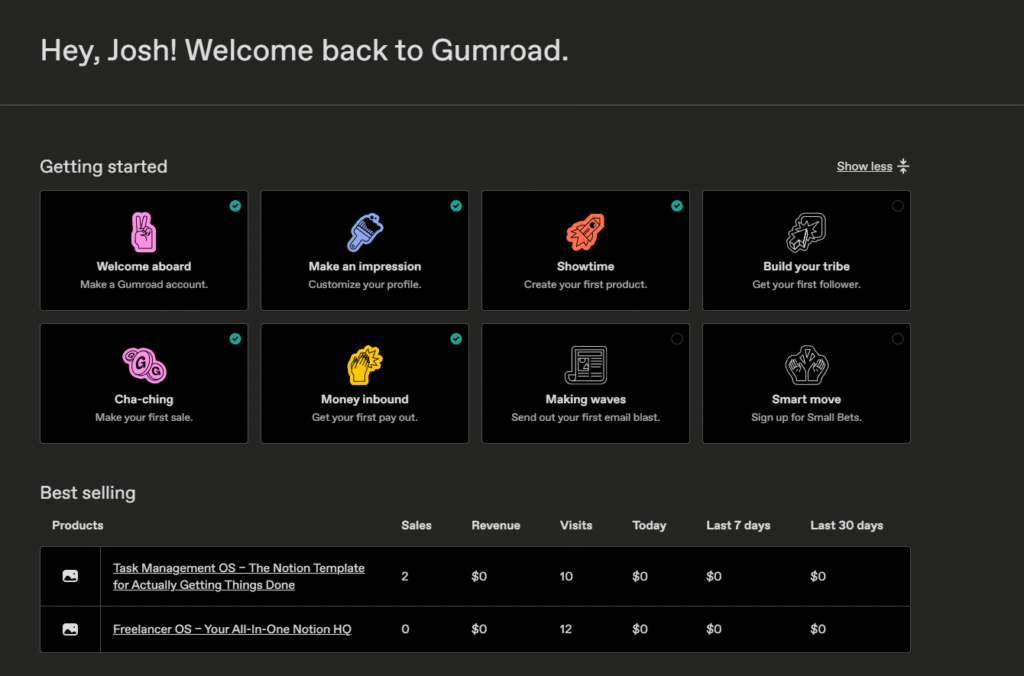Click the Showtime card title
The height and width of the screenshot is (676, 1024).
(x=585, y=266)
